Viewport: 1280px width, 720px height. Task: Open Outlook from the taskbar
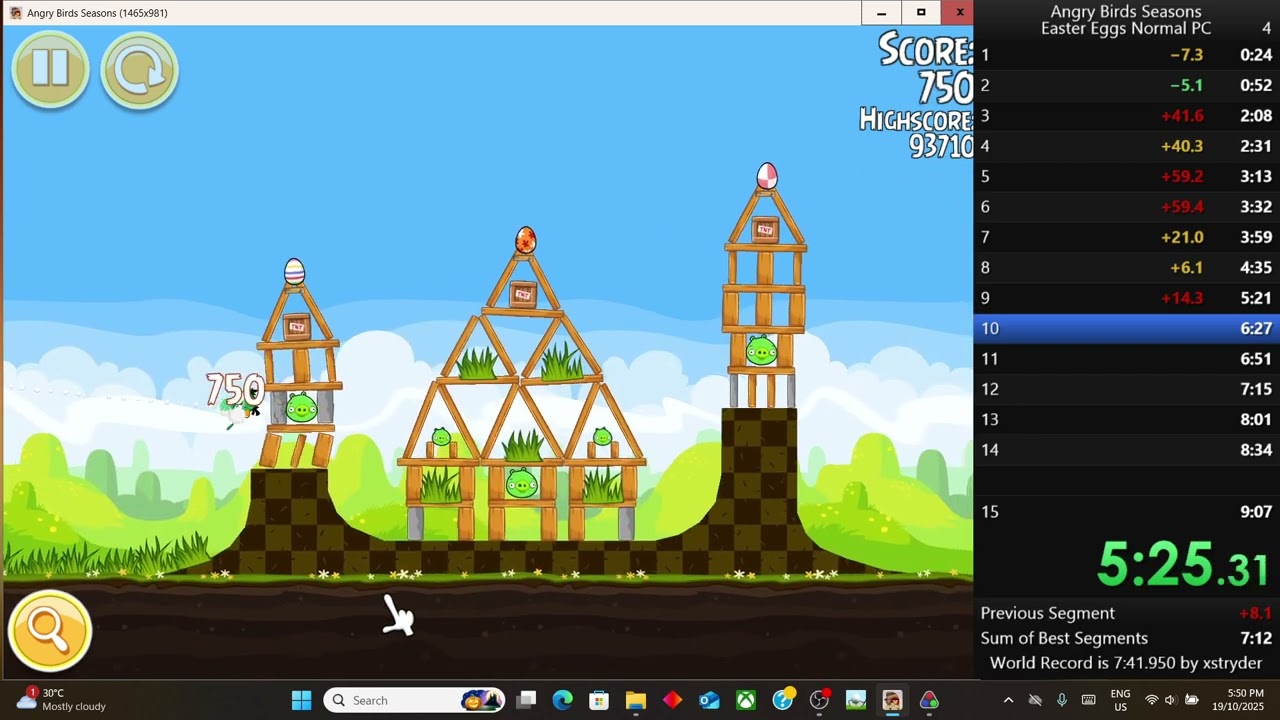pyautogui.click(x=709, y=700)
